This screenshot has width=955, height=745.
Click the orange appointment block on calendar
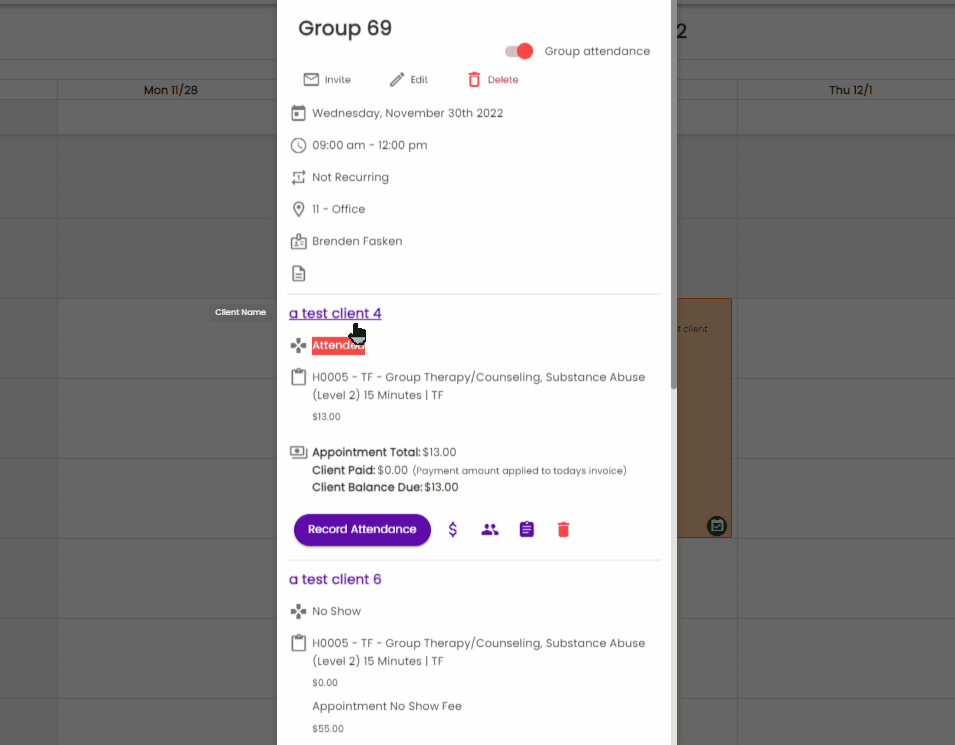(704, 420)
